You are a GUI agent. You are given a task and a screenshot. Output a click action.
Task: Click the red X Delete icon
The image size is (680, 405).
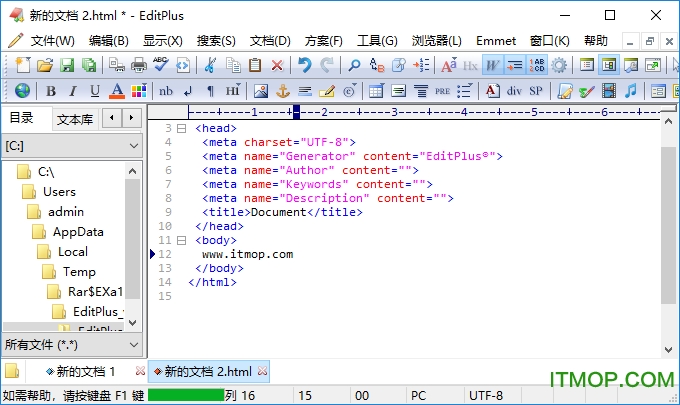277,65
